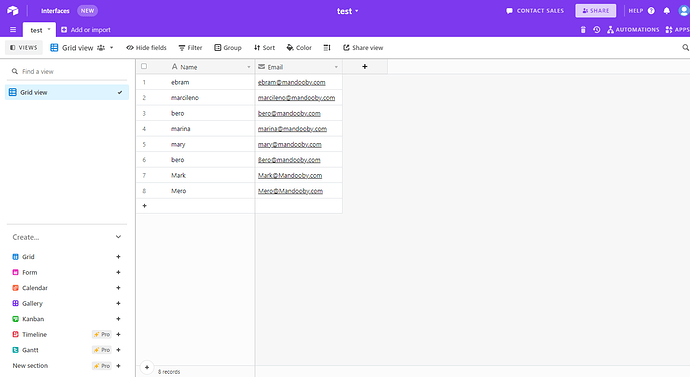Open marina@mandooby.com email link
The image size is (690, 377).
coord(292,129)
